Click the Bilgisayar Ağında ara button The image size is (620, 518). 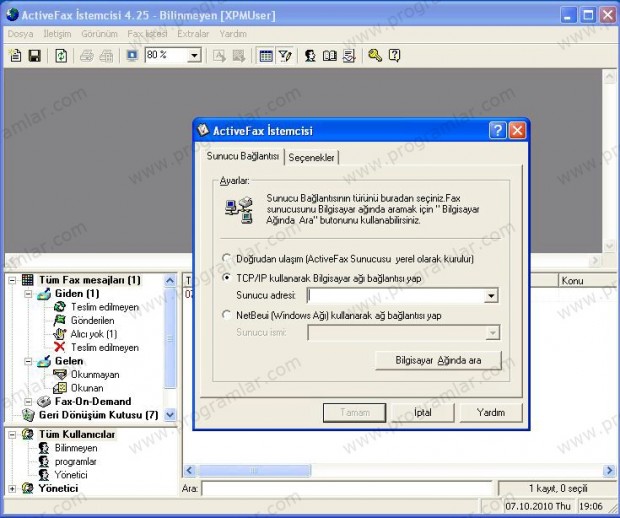pos(438,360)
